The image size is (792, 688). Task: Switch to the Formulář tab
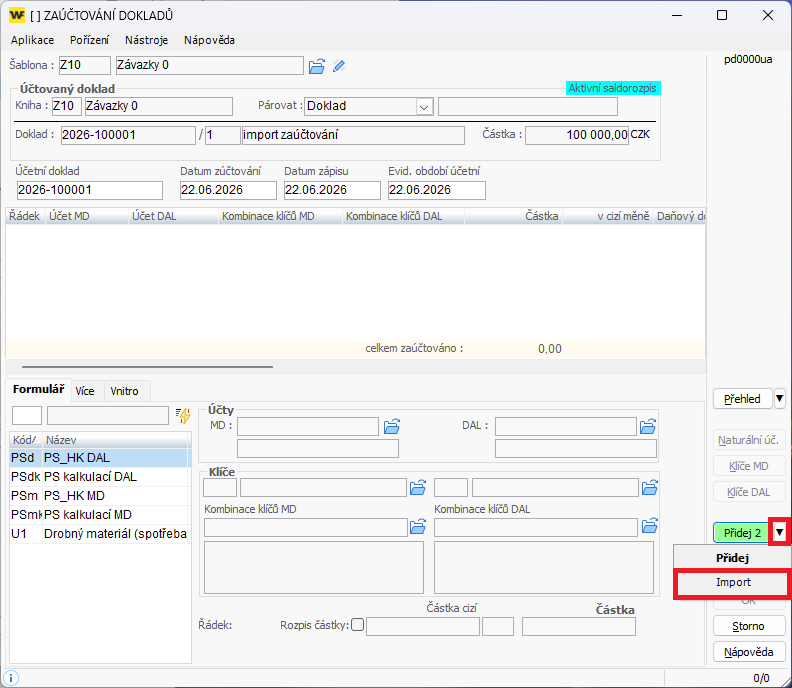[x=38, y=389]
